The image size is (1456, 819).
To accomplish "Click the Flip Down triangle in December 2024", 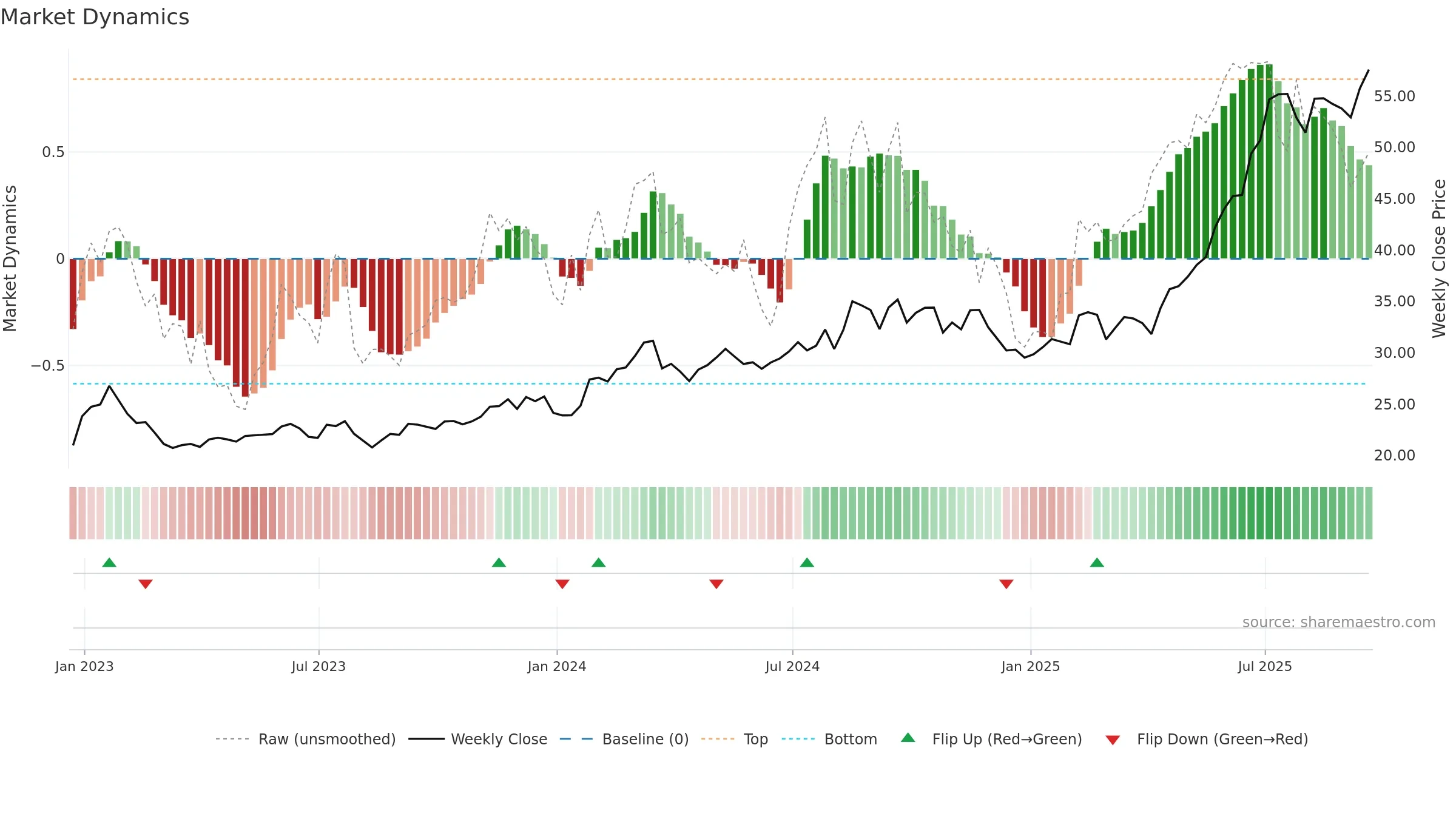I will [1006, 584].
